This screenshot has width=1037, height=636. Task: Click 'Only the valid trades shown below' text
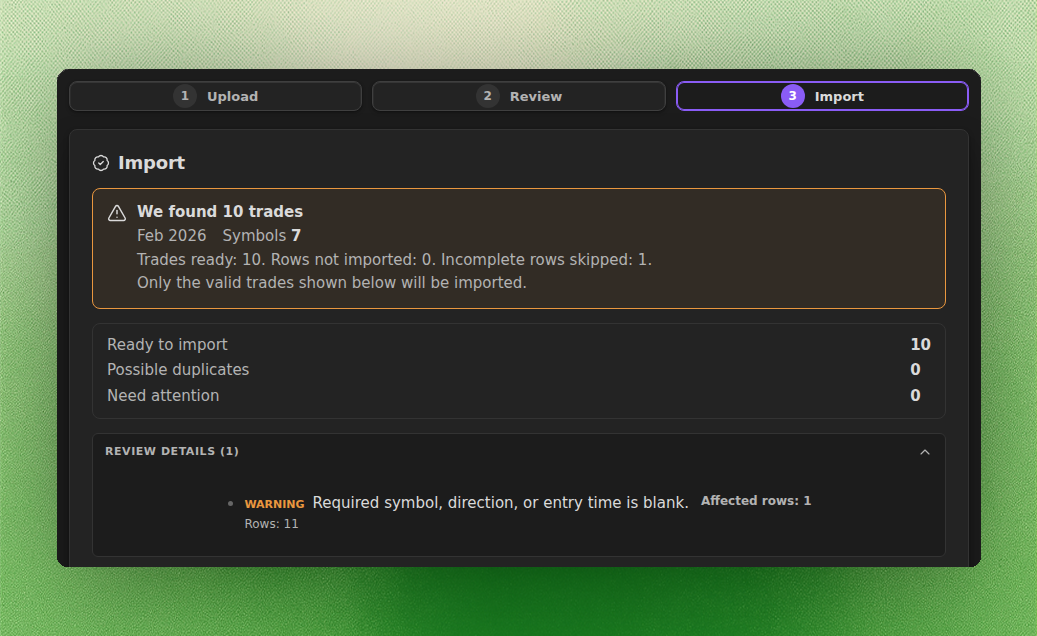tap(331, 283)
